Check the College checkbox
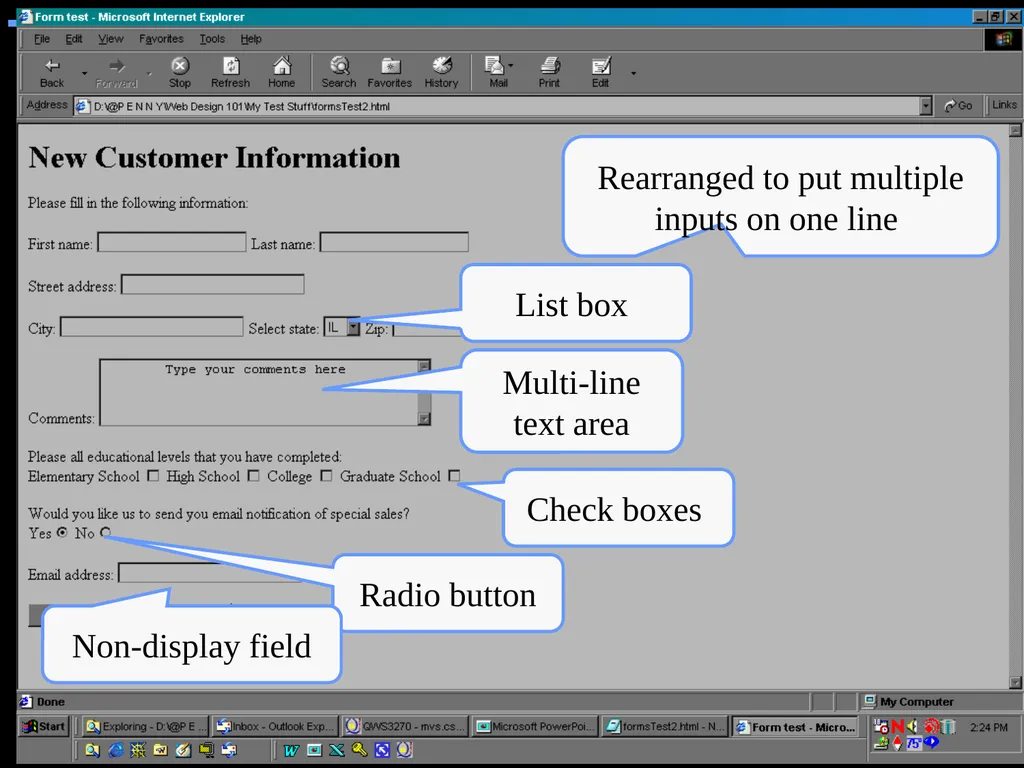 [x=326, y=476]
